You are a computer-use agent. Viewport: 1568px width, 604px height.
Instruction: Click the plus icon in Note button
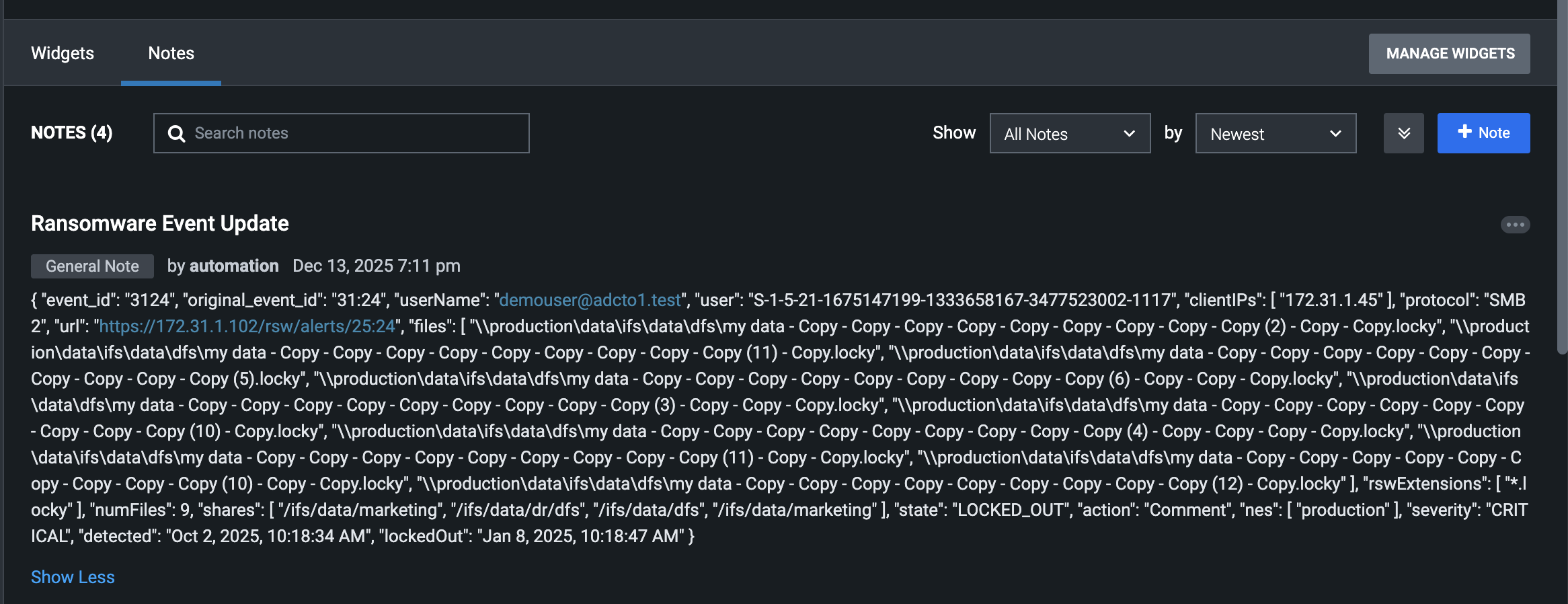[1464, 132]
